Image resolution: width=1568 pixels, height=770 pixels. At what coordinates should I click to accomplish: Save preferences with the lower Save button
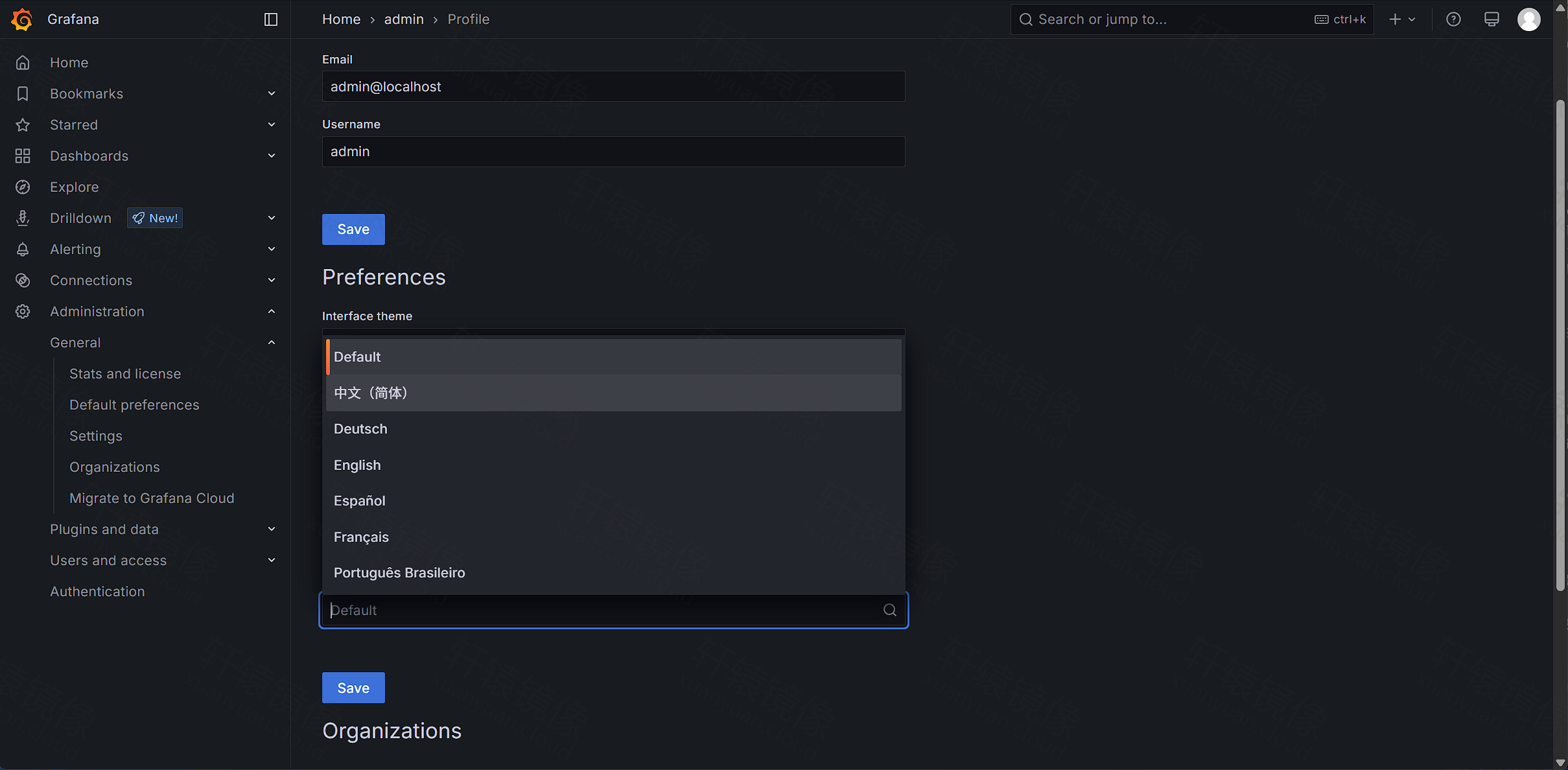pos(353,688)
